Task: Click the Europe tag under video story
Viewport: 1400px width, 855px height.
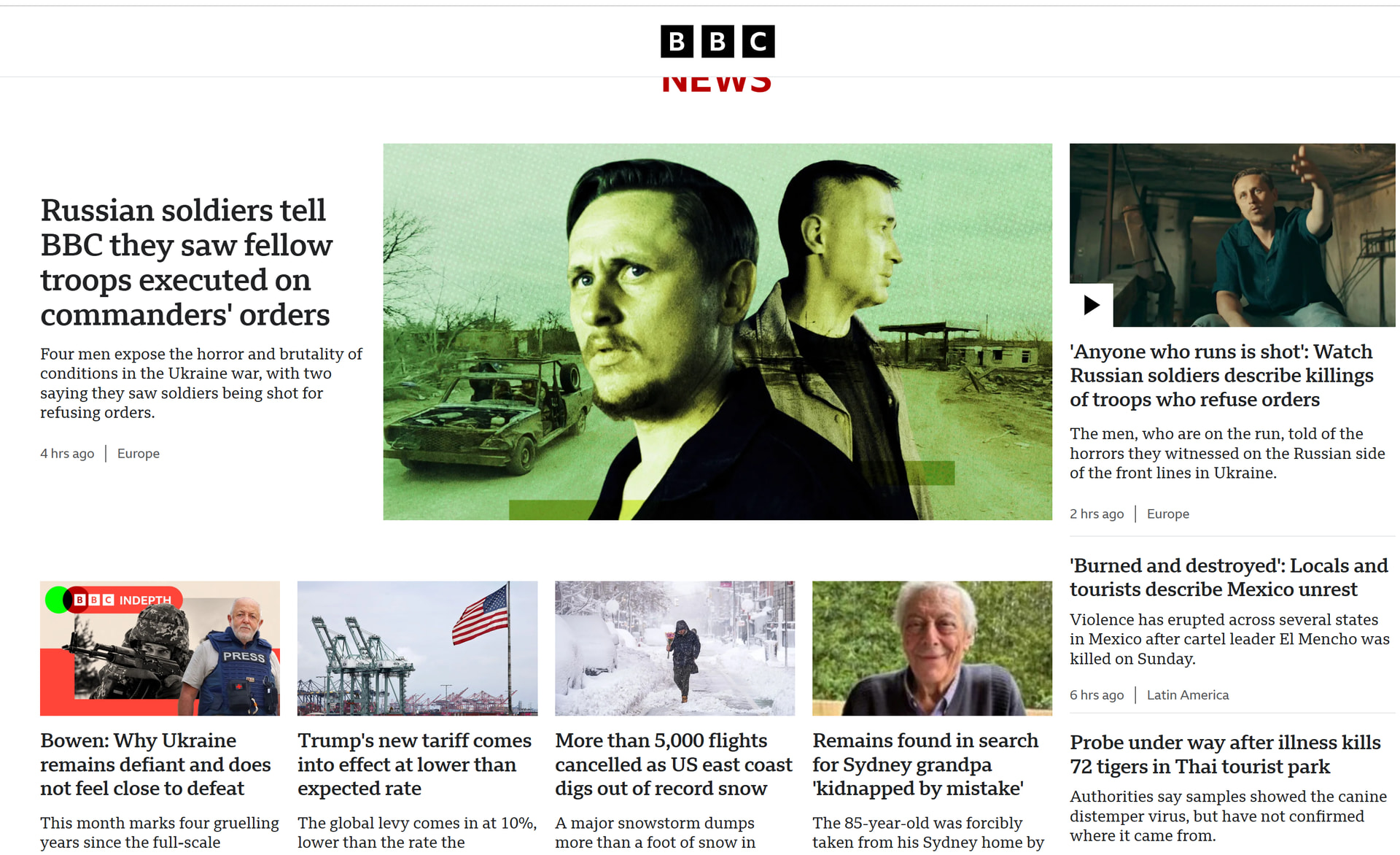Action: (x=1168, y=514)
